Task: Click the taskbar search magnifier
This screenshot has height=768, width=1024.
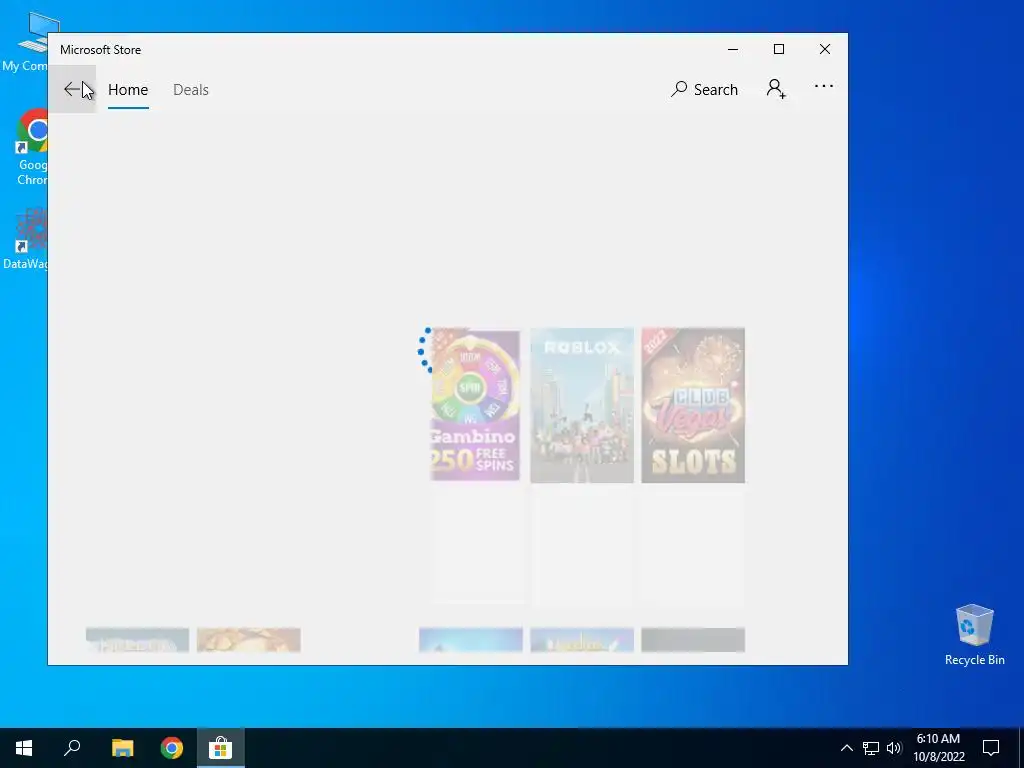Action: tap(72, 748)
